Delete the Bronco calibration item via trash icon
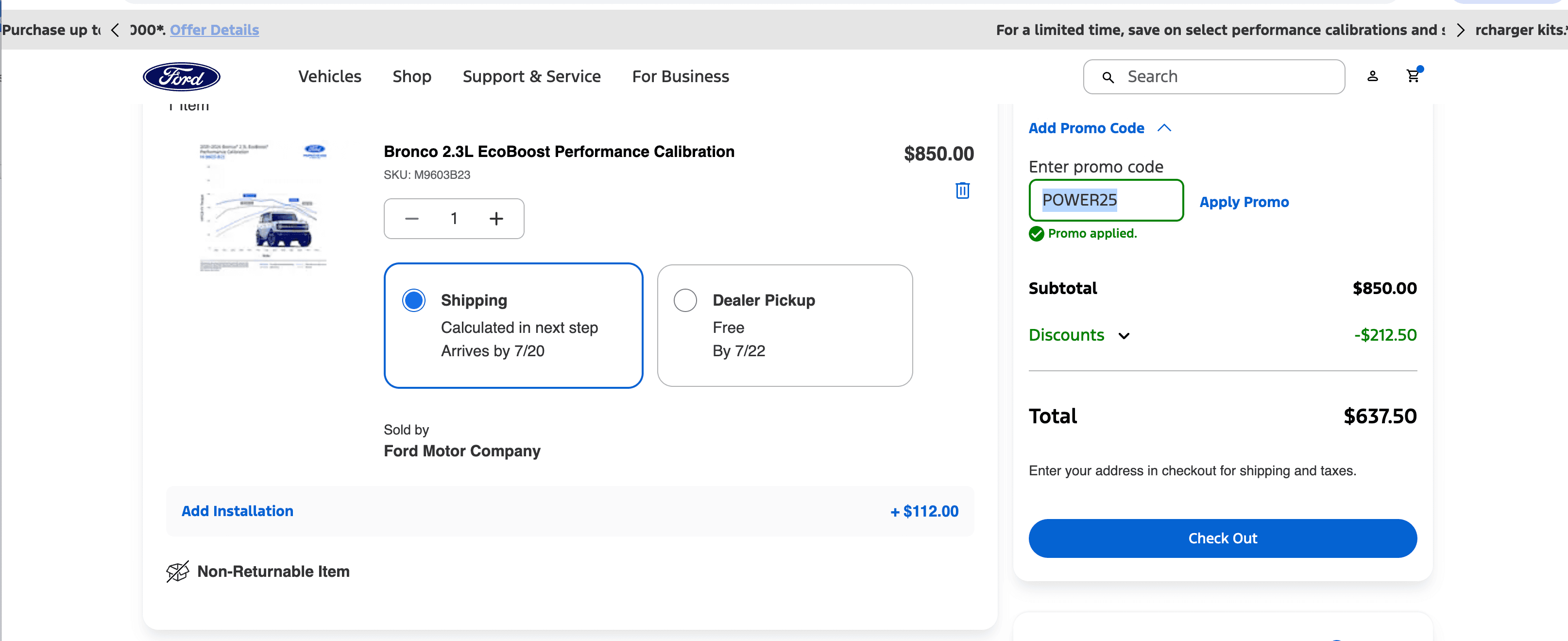 coord(962,191)
